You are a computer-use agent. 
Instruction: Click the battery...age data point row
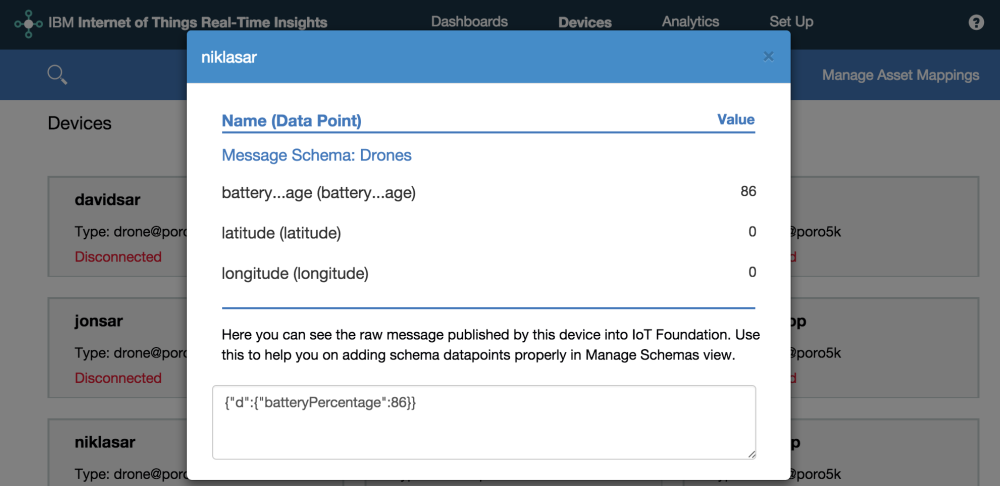[489, 192]
